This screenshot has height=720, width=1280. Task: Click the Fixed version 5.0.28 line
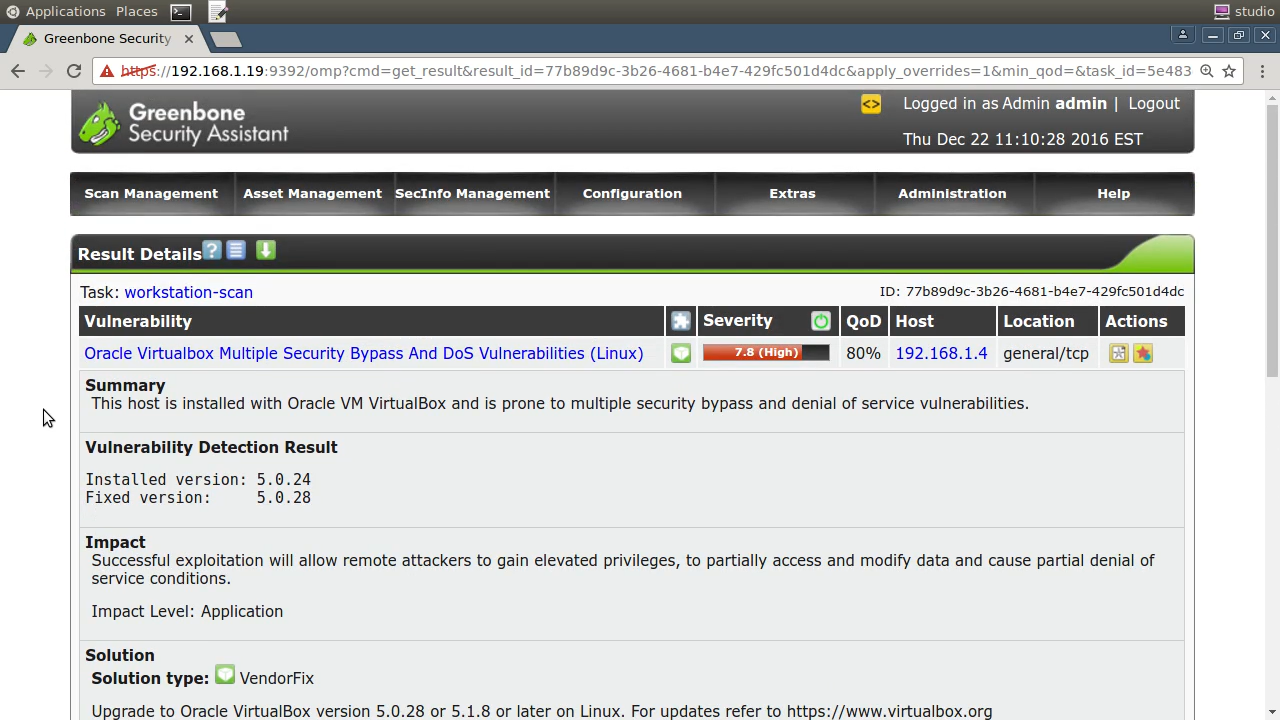pyautogui.click(x=198, y=498)
